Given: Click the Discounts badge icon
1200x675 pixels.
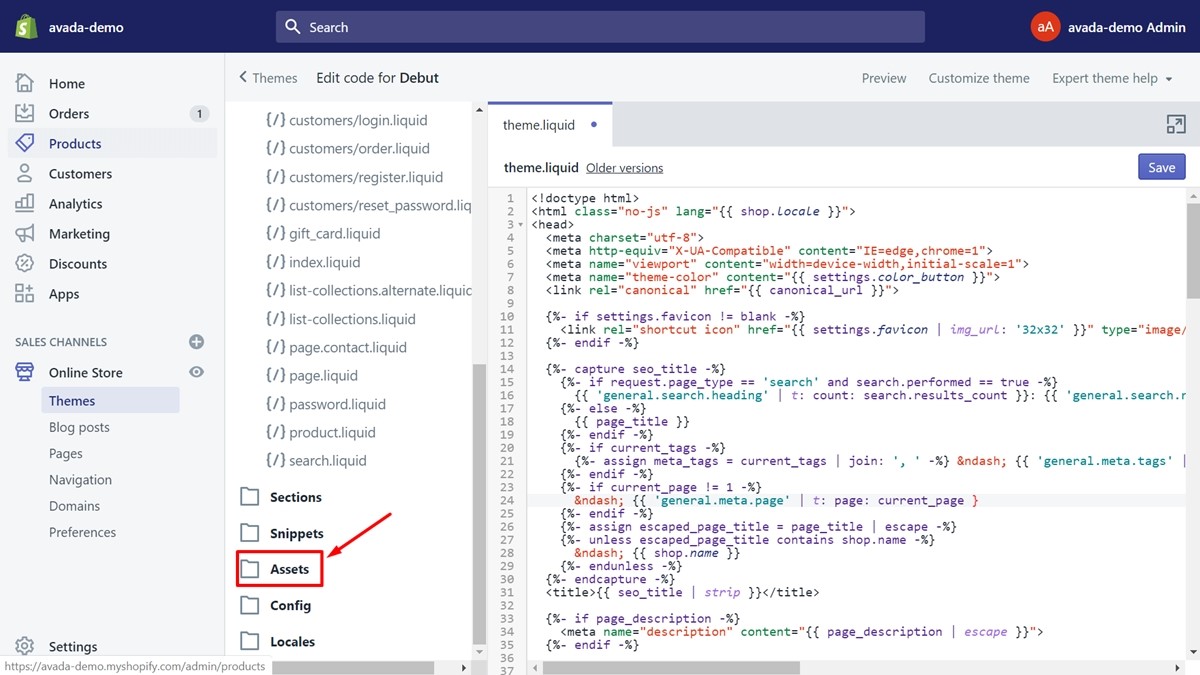Looking at the screenshot, I should (25, 263).
